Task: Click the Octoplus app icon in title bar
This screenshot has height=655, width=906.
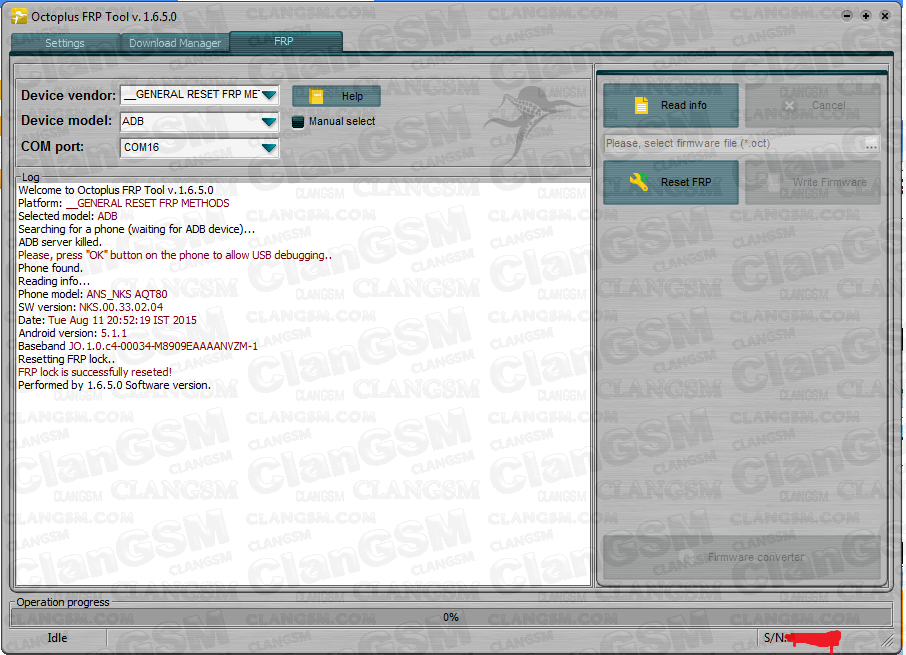Action: [x=19, y=16]
